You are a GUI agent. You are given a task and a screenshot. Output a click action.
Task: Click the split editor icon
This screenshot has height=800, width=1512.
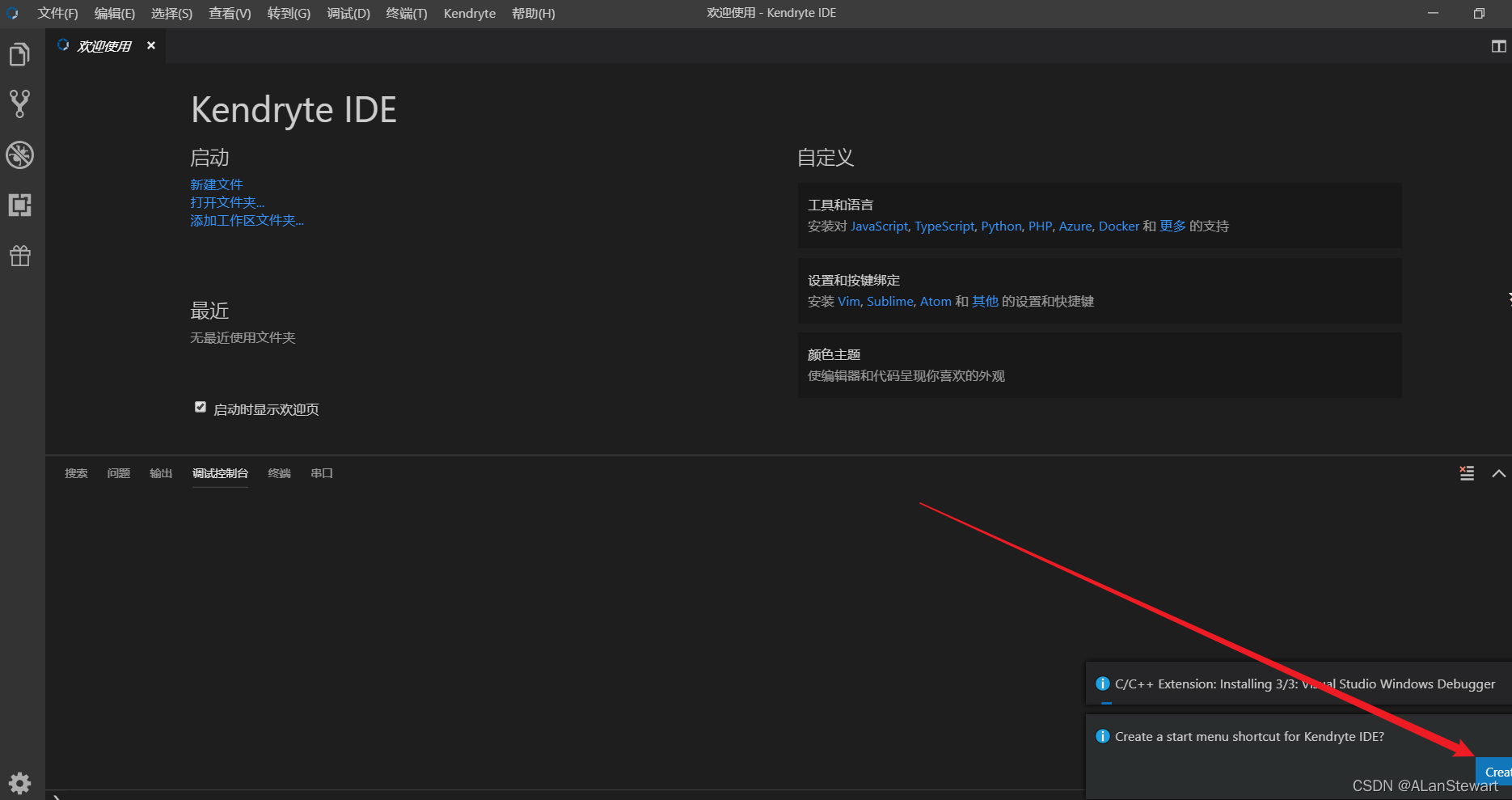[1498, 46]
